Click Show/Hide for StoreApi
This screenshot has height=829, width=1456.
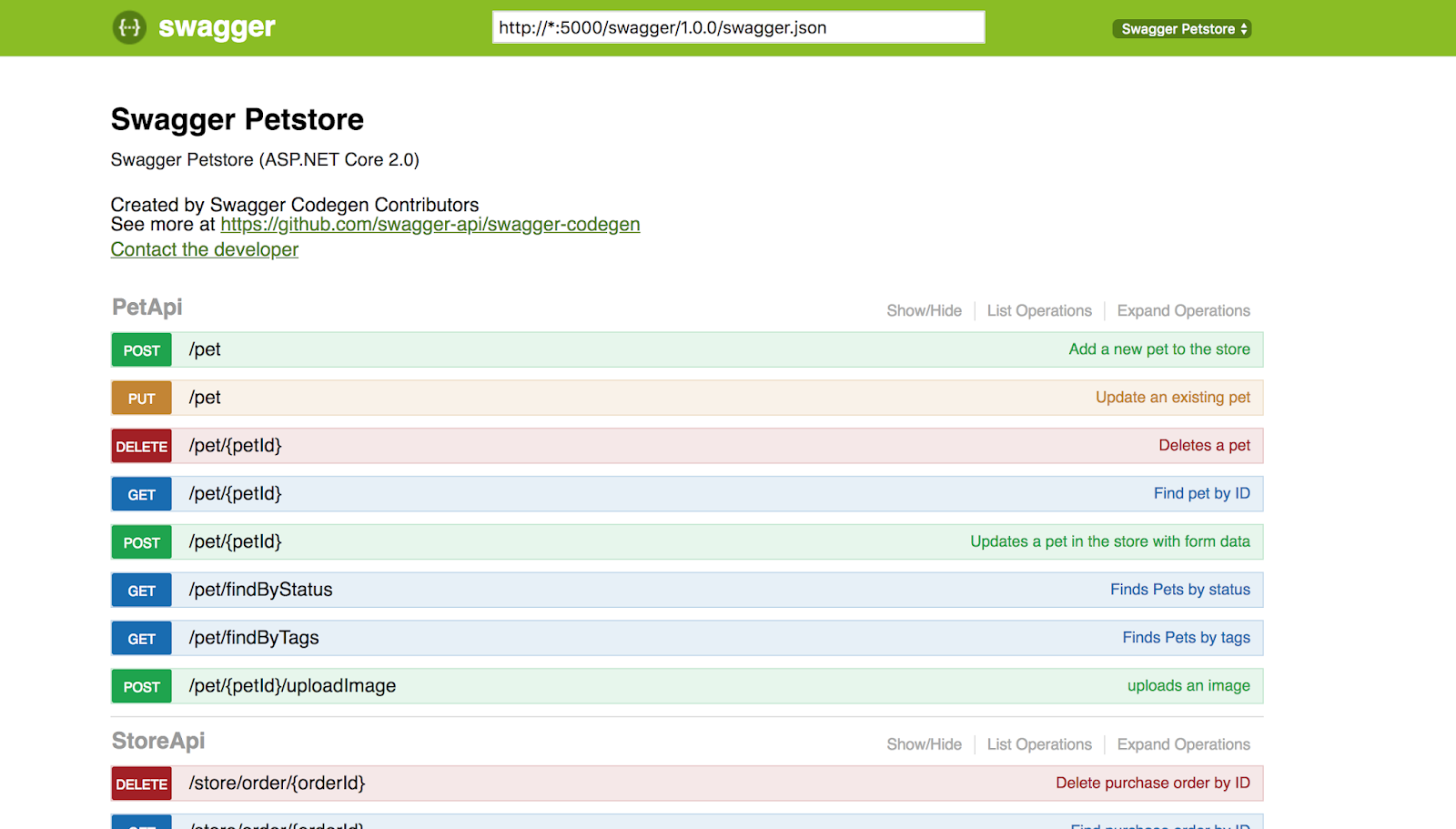click(x=924, y=745)
